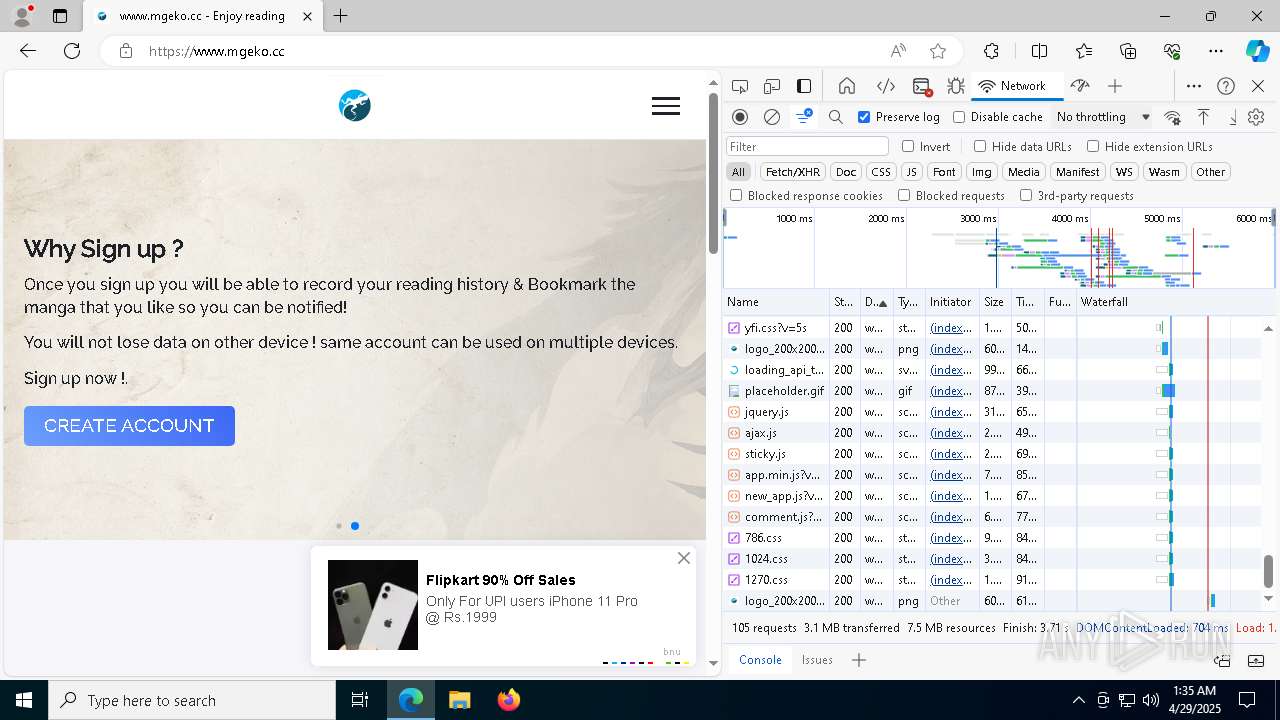The width and height of the screenshot is (1280, 720).
Task: Switch to Issues drawer tab
Action: [817, 660]
